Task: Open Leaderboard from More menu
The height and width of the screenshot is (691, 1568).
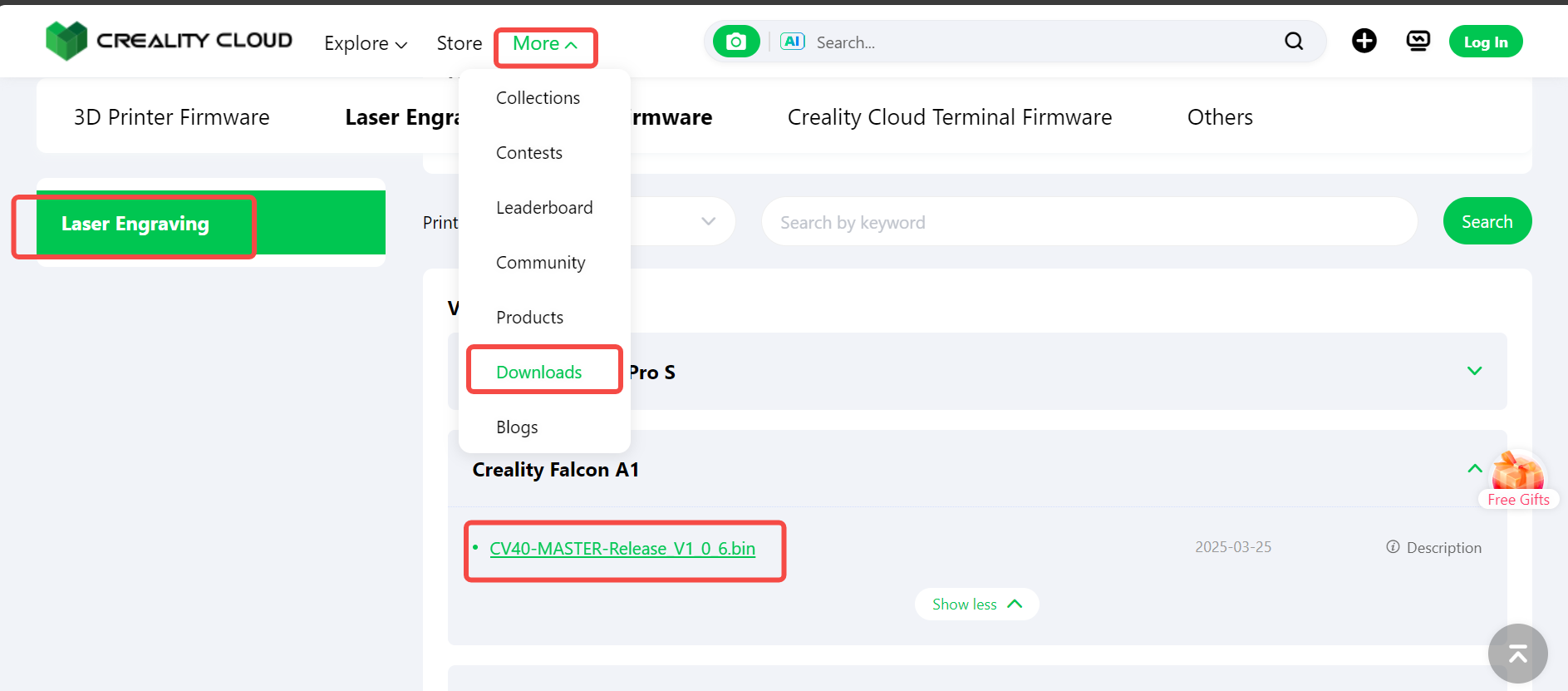Action: (x=544, y=208)
